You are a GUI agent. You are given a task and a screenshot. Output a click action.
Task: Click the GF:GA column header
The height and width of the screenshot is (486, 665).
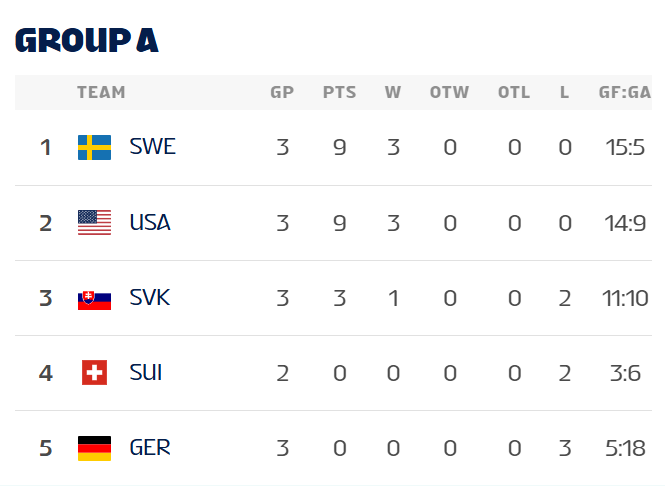[x=625, y=93]
